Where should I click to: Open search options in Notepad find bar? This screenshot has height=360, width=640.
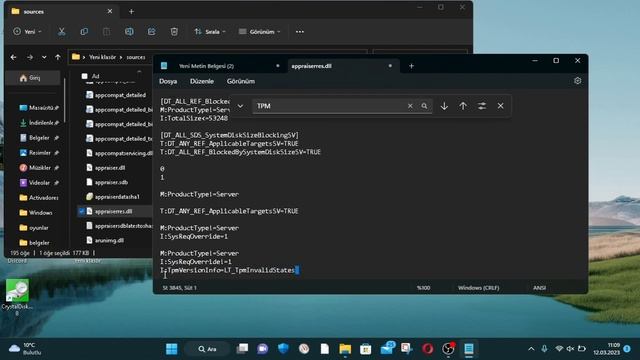click(x=482, y=106)
